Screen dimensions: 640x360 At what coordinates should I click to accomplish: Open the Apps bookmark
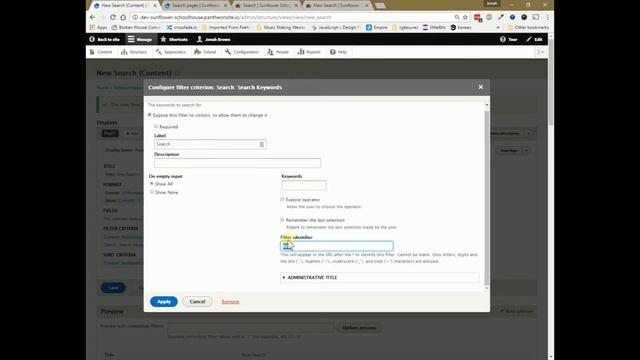tap(98, 27)
